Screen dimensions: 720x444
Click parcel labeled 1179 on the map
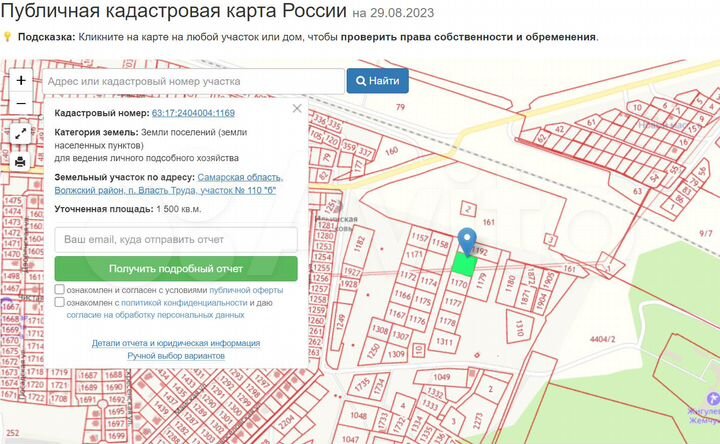482,281
